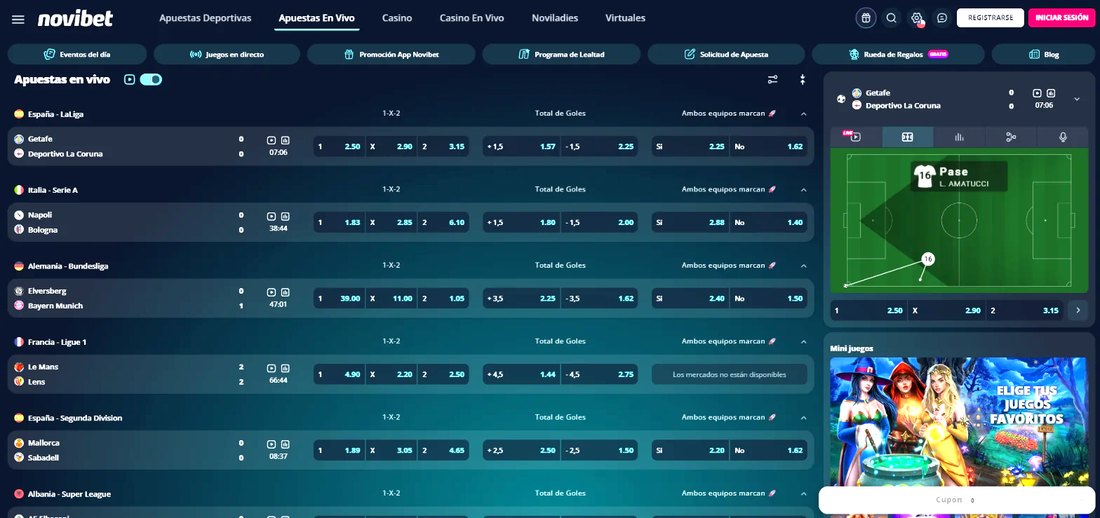Collapse the España - Segunda Division section
Screen dimensions: 1100x518
pyautogui.click(x=804, y=418)
